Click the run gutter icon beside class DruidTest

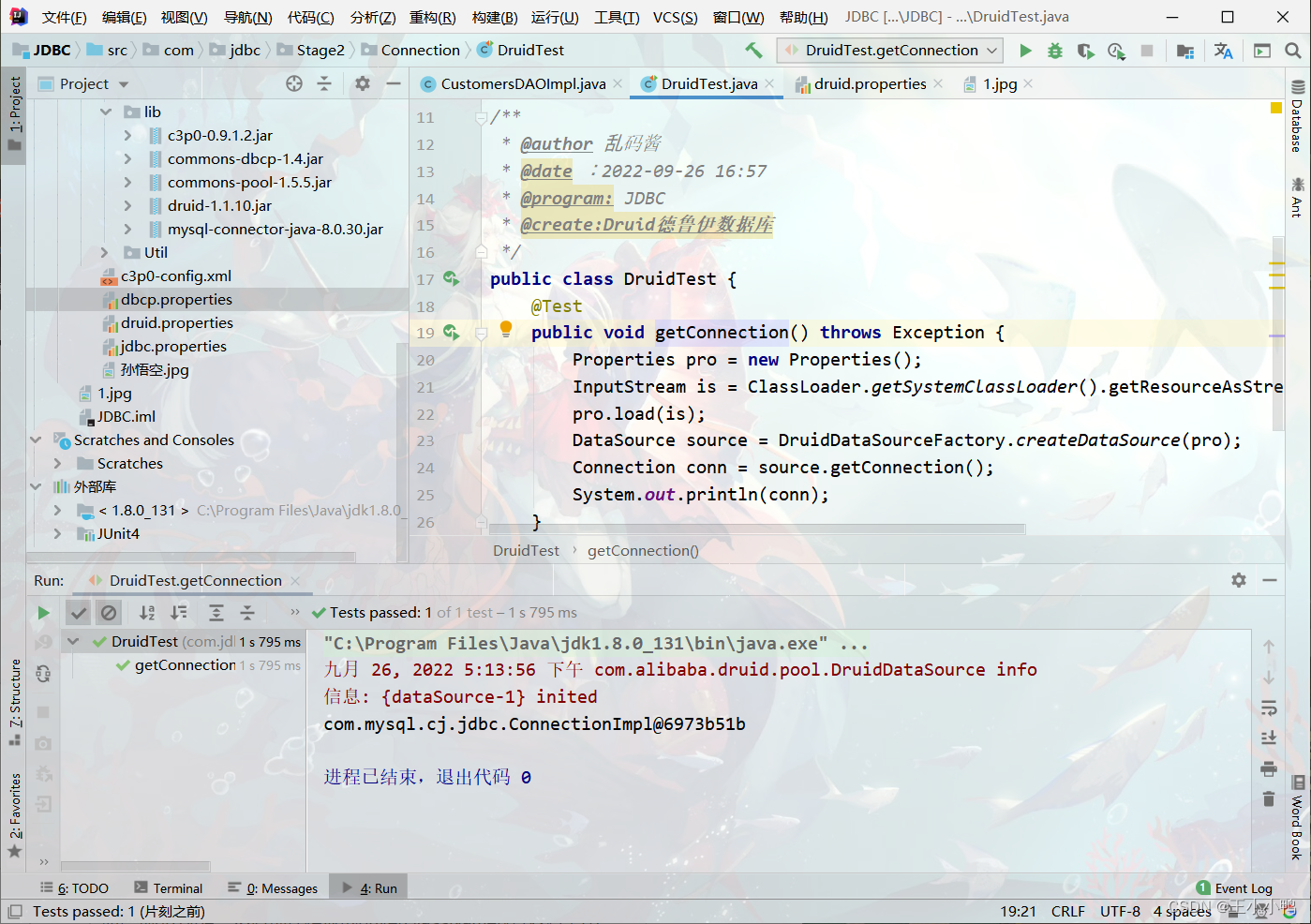pyautogui.click(x=451, y=278)
